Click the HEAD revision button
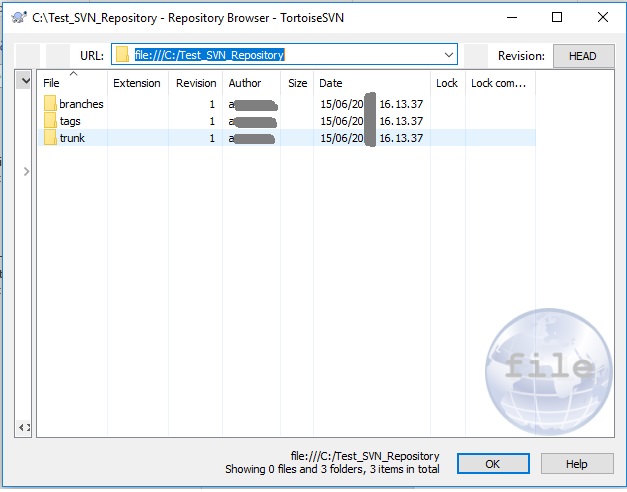The width and height of the screenshot is (627, 492). click(583, 56)
